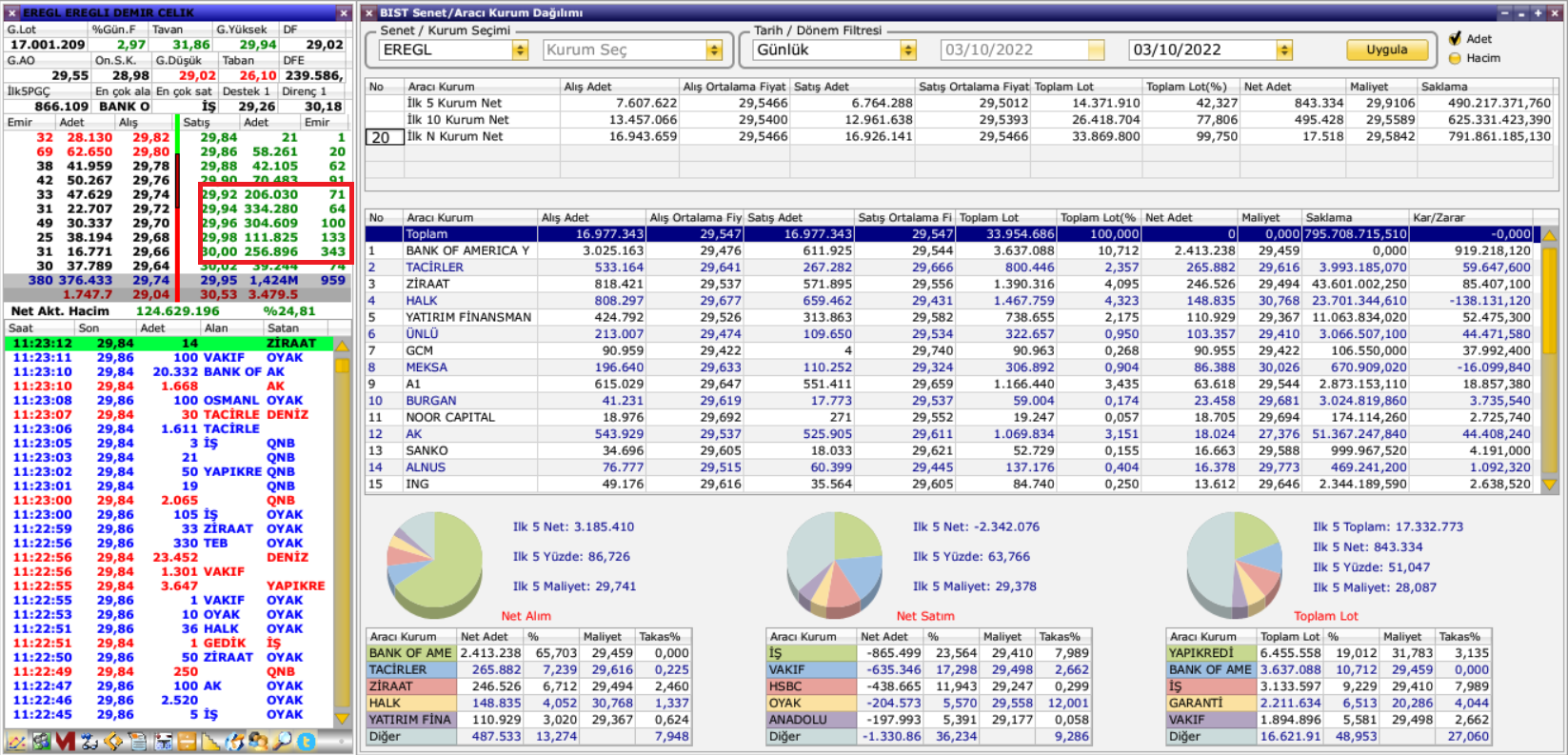Click the trade list scroll up arrow
Viewport: 1568px width, 755px height.
[342, 345]
